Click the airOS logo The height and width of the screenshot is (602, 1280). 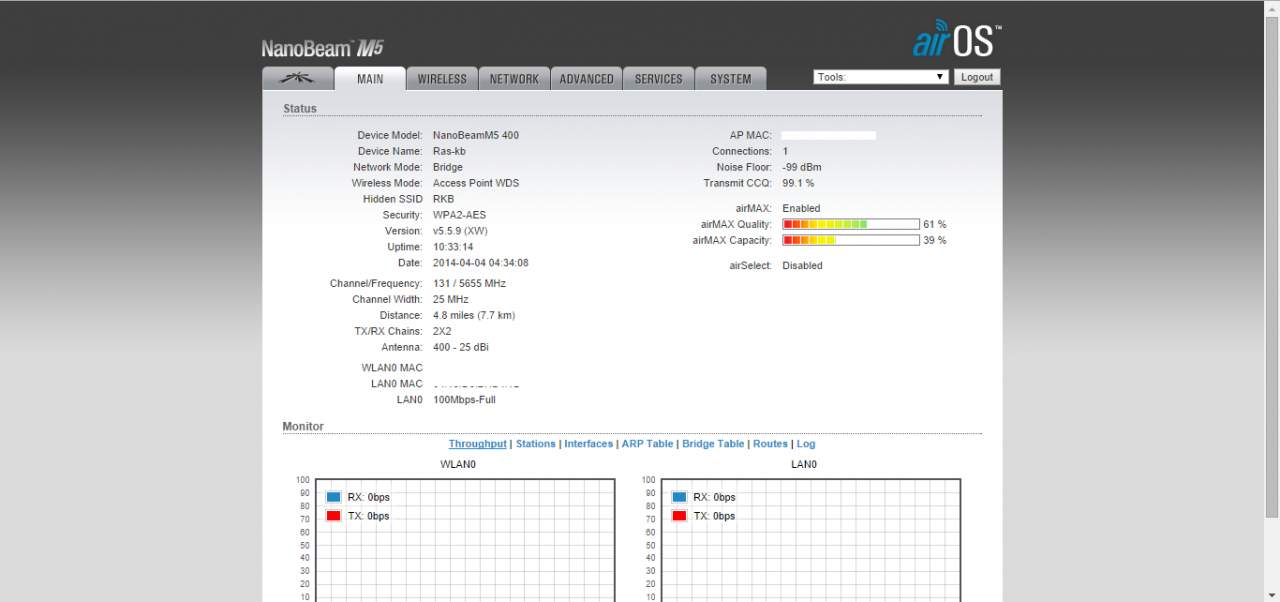(x=956, y=39)
